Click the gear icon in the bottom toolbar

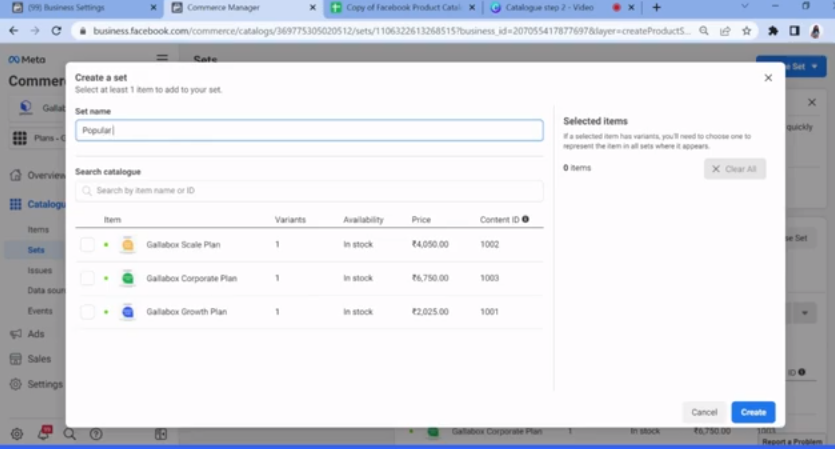pos(17,434)
